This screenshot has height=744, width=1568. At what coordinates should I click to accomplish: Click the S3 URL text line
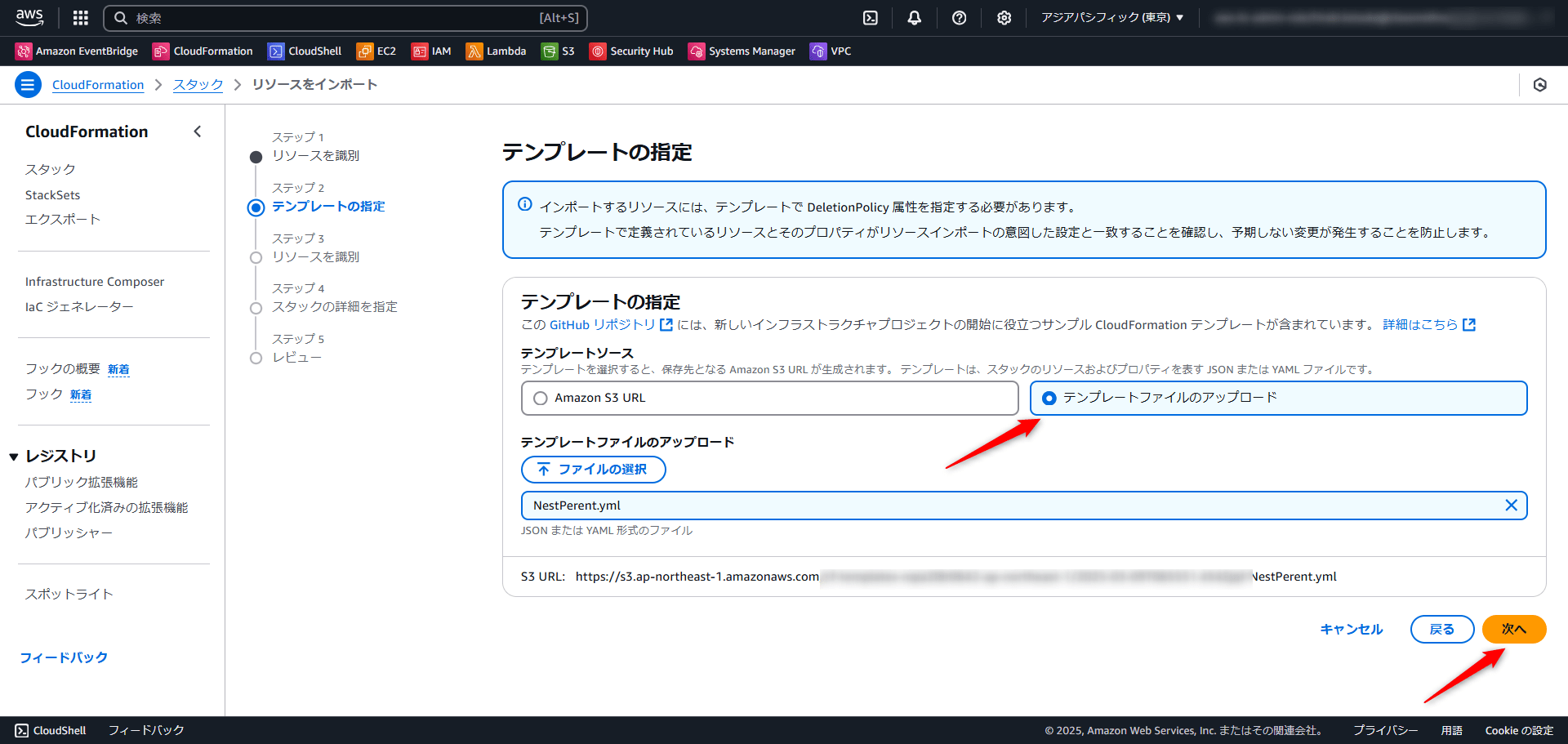pos(929,577)
